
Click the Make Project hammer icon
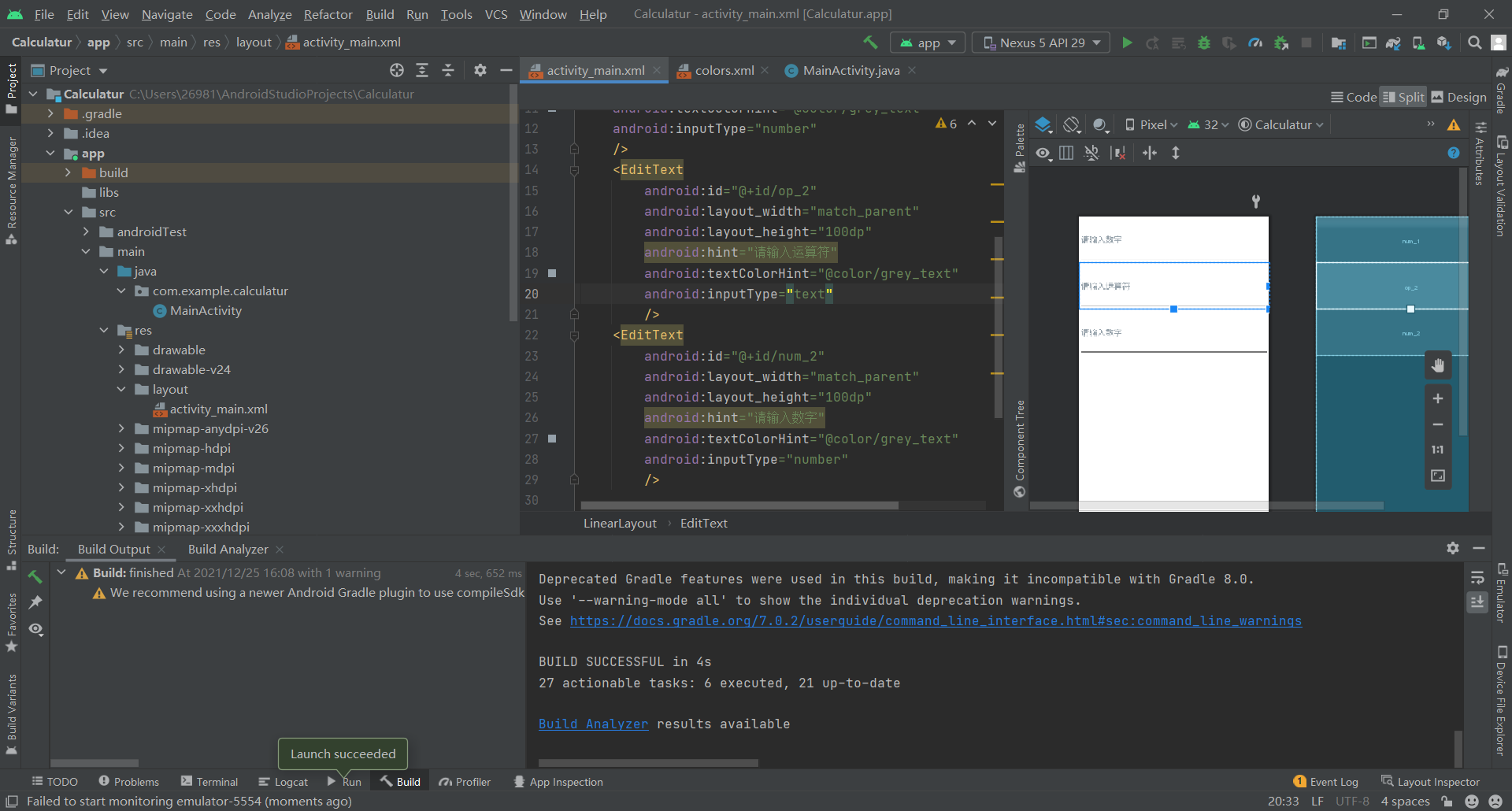[870, 43]
